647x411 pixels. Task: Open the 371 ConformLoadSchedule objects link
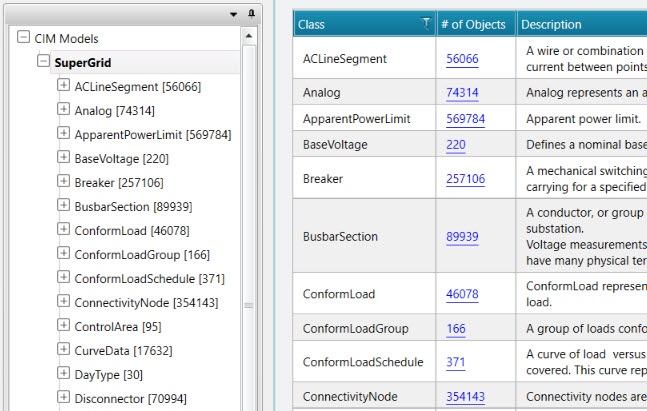pos(456,362)
